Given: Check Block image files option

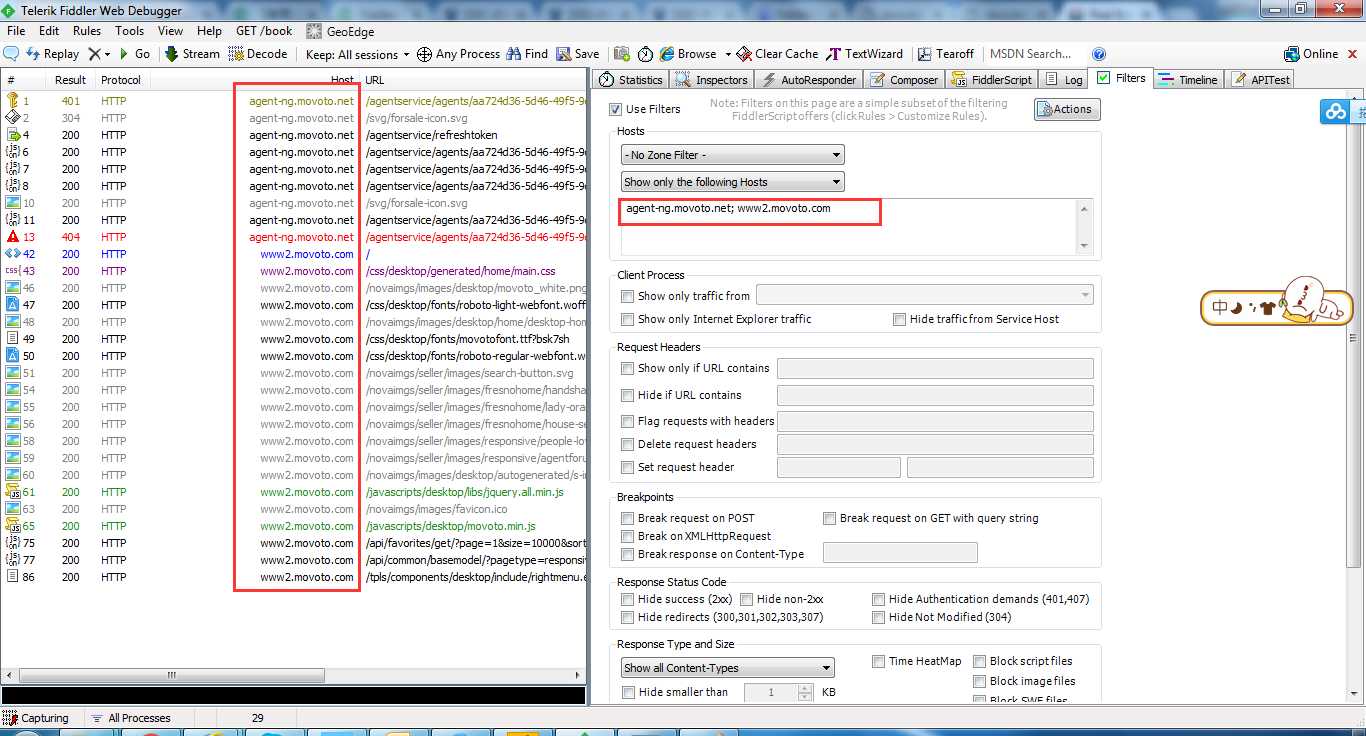Looking at the screenshot, I should 979,681.
